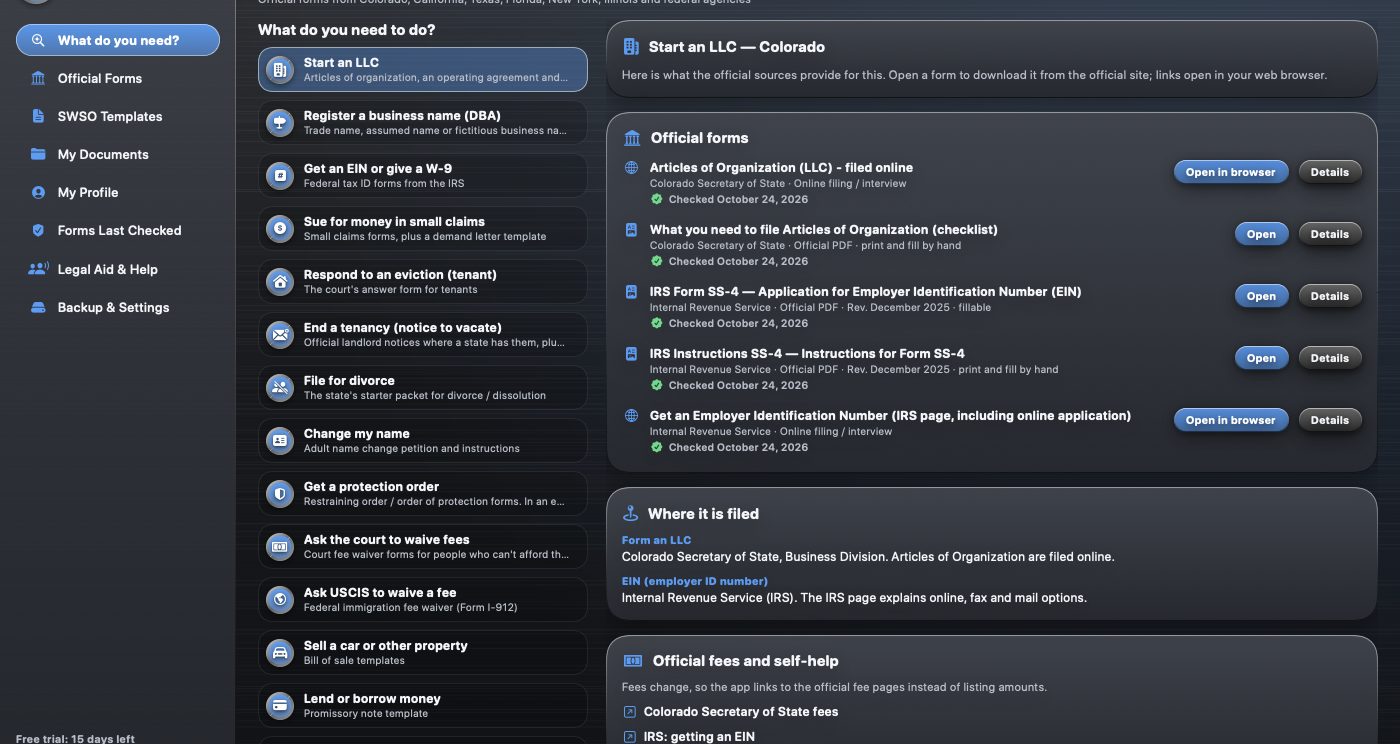Click Free trial: 15 days left text

(x=75, y=739)
